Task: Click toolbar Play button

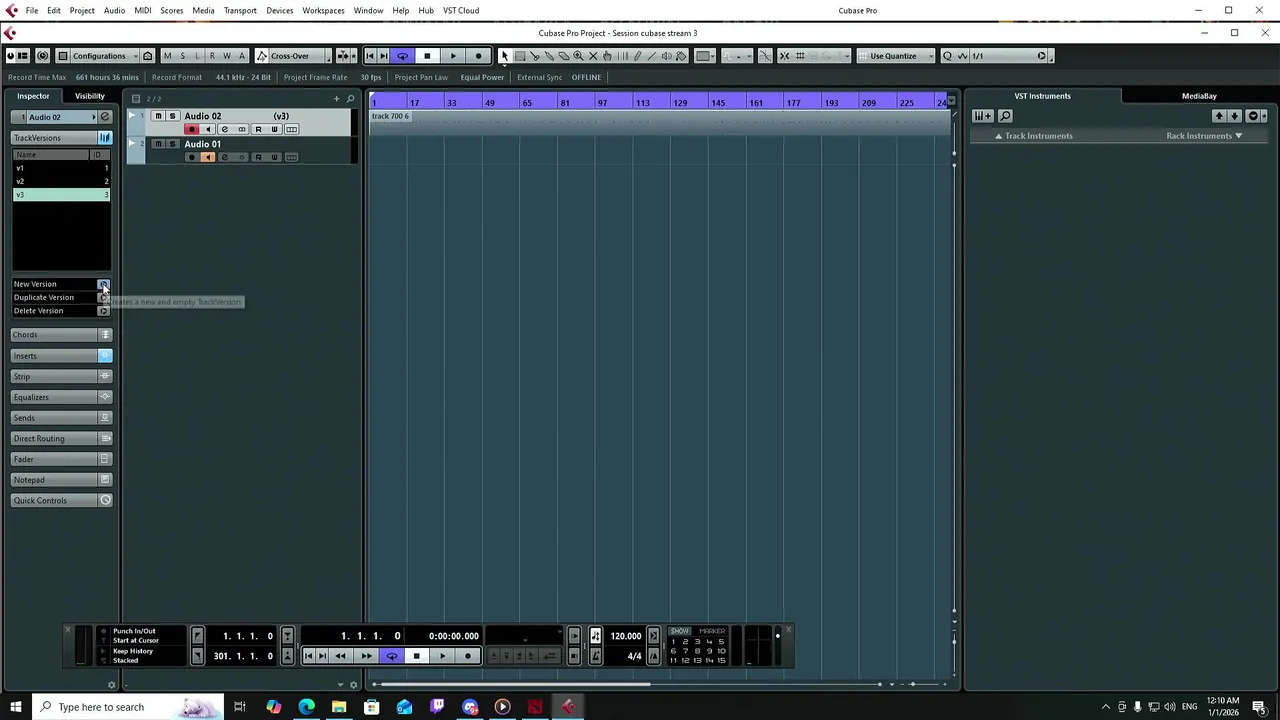Action: click(453, 56)
